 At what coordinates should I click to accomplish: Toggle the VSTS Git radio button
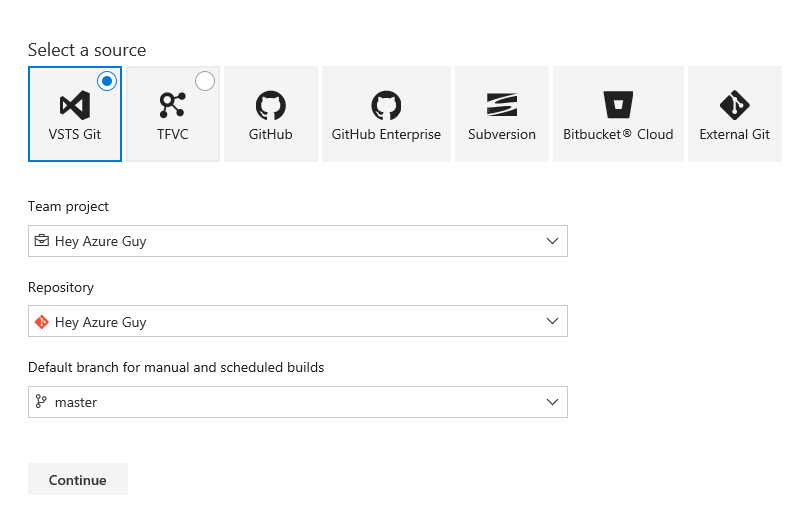107,81
